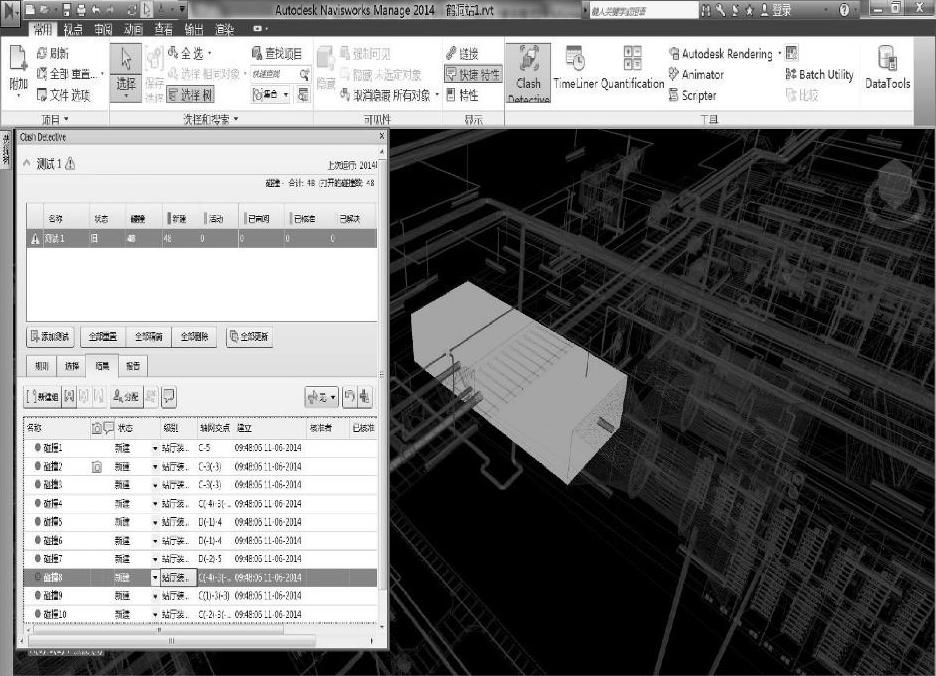Click the 分配 (Assign) clash icon

(x=127, y=397)
